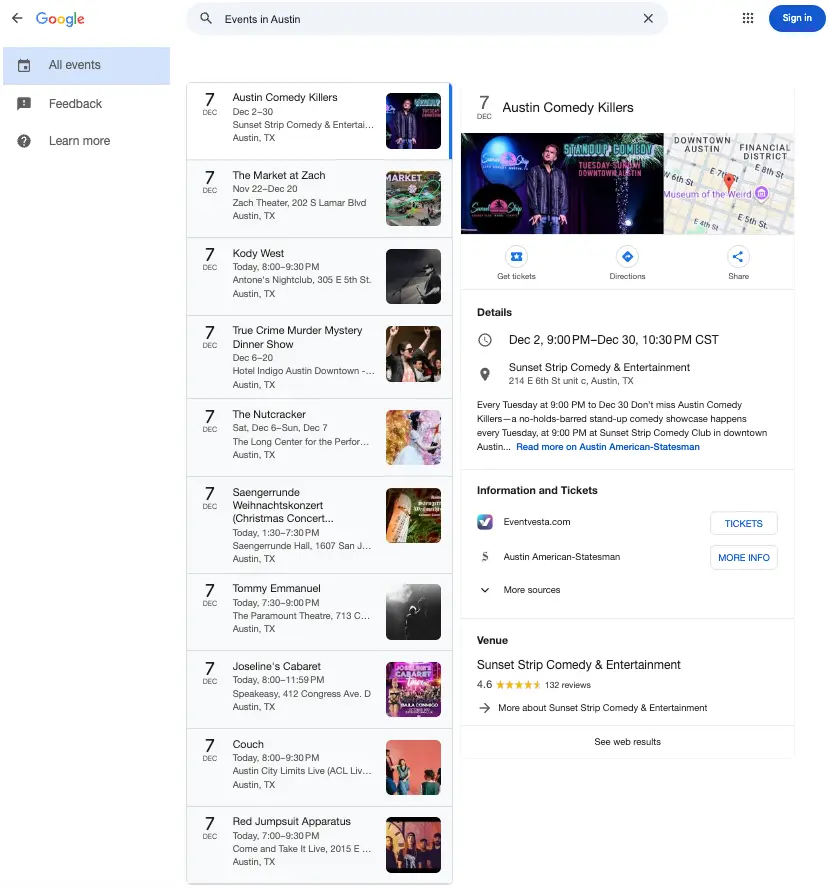
Task: Click MORE INFO for Austin American-Statesman
Action: tap(743, 557)
